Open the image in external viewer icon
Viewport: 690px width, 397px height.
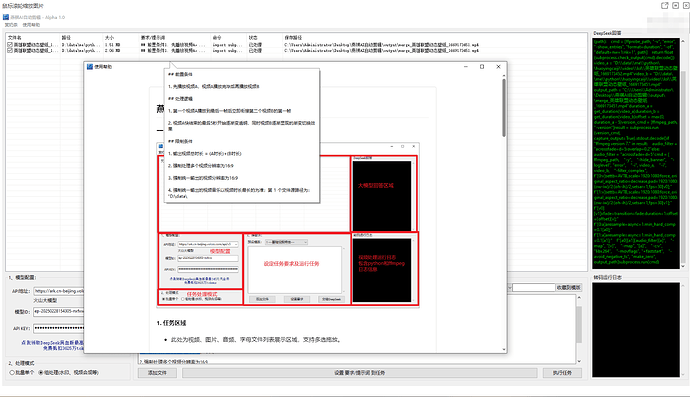[x=664, y=5]
